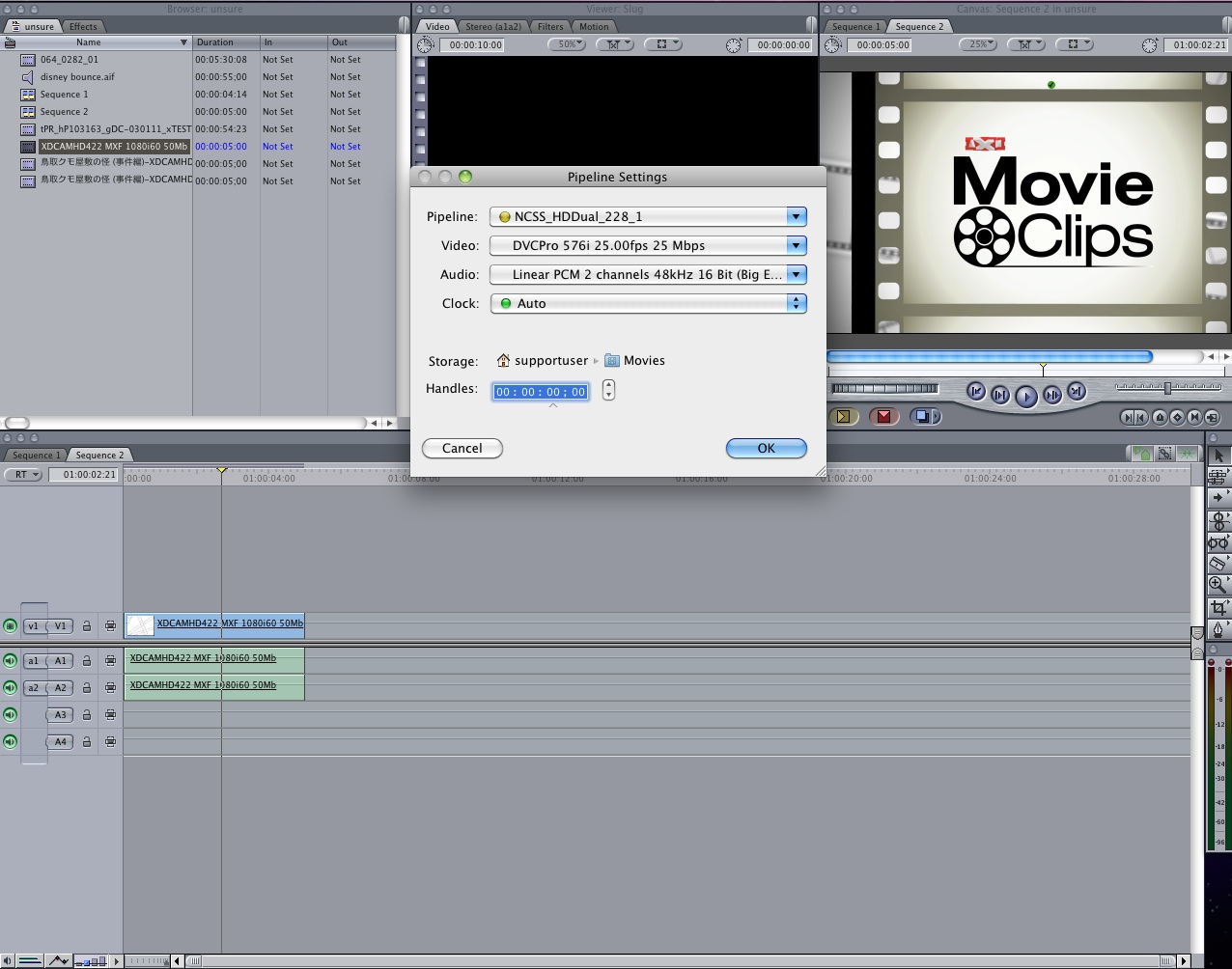Select the arrow Selection tool
Viewport: 1232px width, 969px height.
pos(1218,456)
